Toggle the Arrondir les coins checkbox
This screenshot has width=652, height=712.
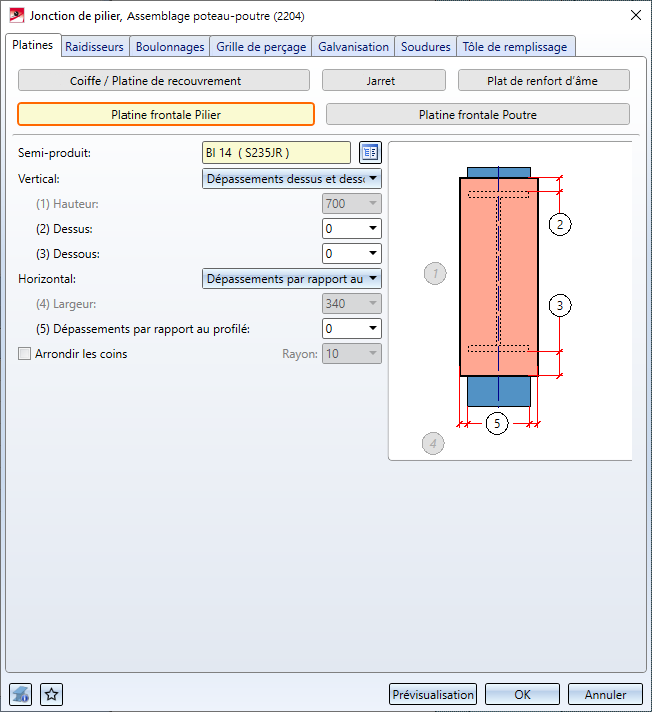[25, 354]
